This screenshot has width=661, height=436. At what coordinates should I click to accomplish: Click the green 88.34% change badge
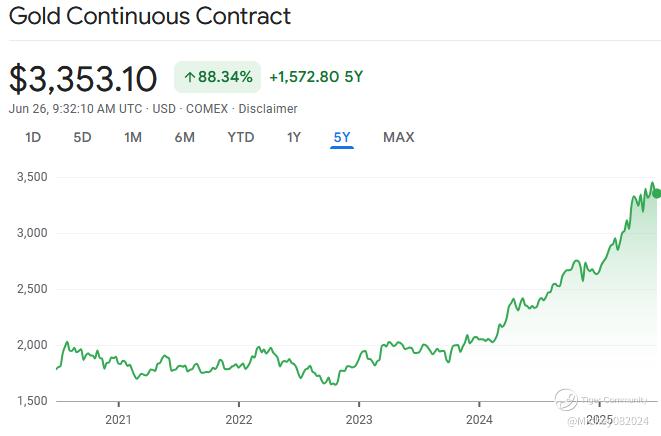tap(218, 77)
